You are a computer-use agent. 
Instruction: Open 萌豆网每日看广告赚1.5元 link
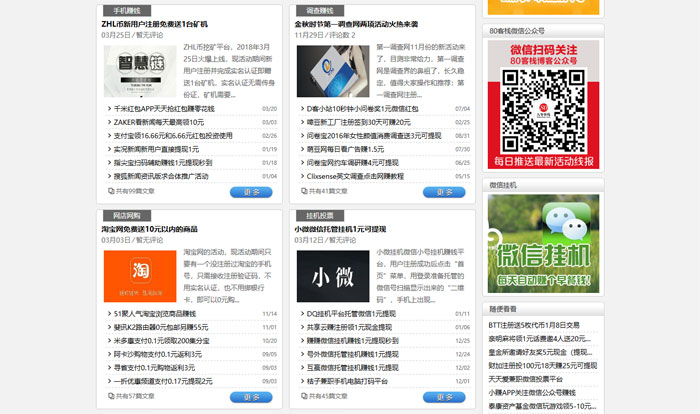click(x=345, y=149)
